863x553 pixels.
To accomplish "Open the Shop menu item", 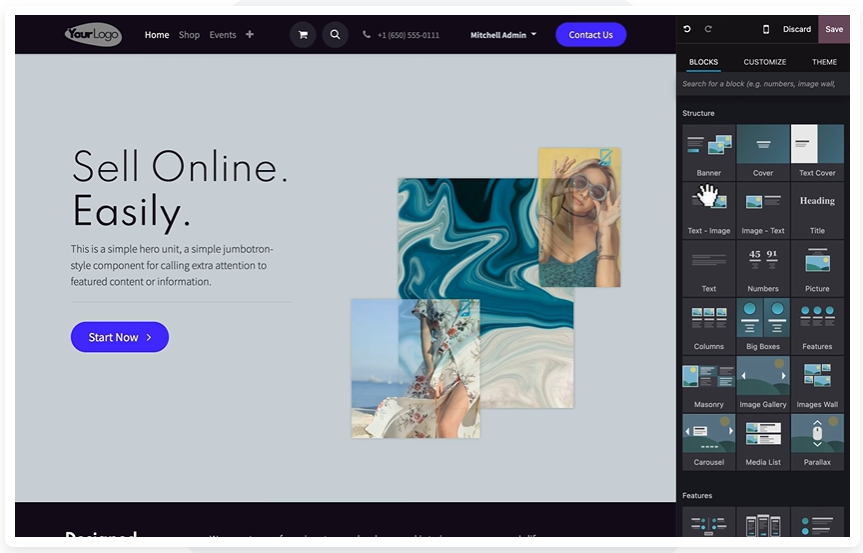I will coord(189,35).
